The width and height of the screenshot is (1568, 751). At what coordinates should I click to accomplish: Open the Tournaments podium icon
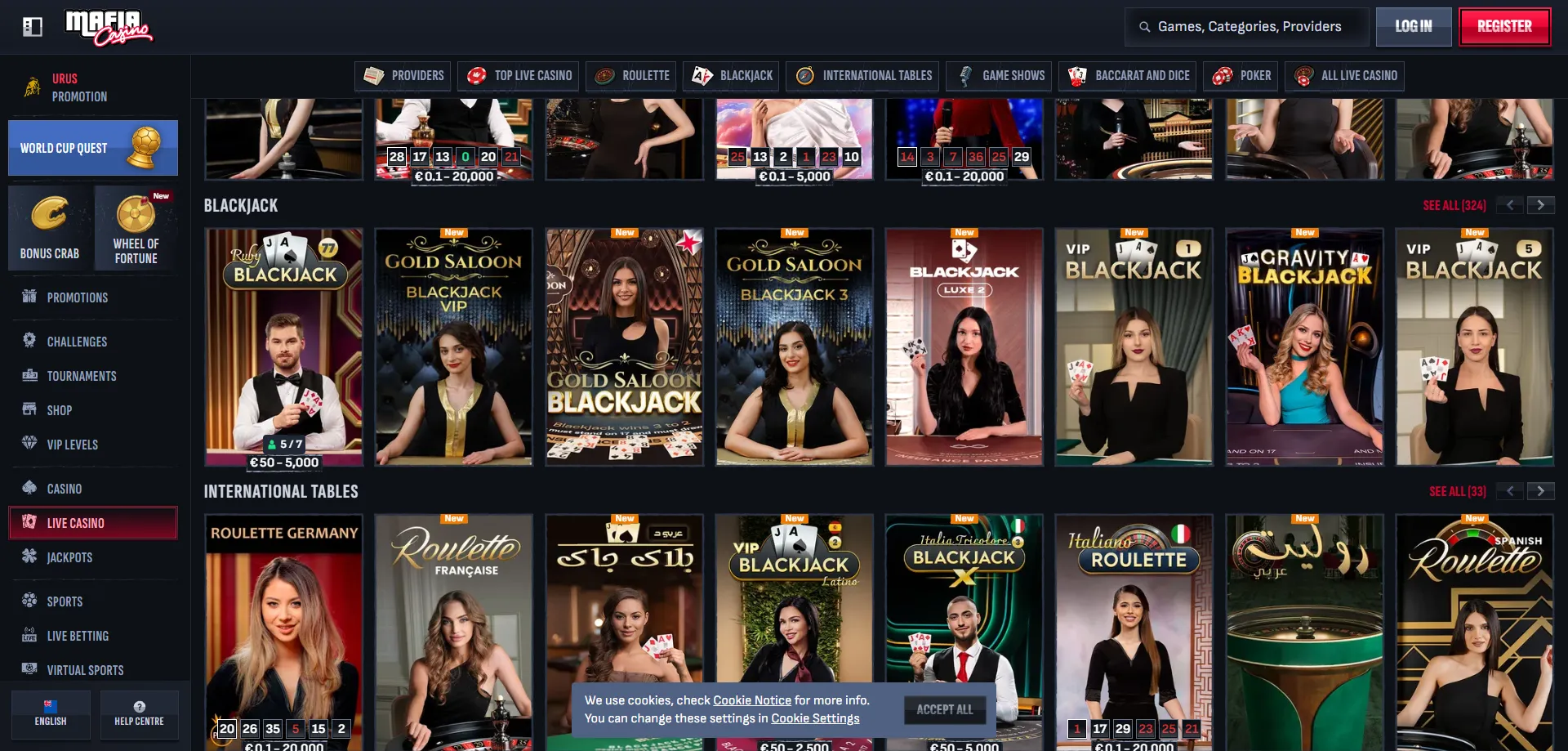point(29,375)
